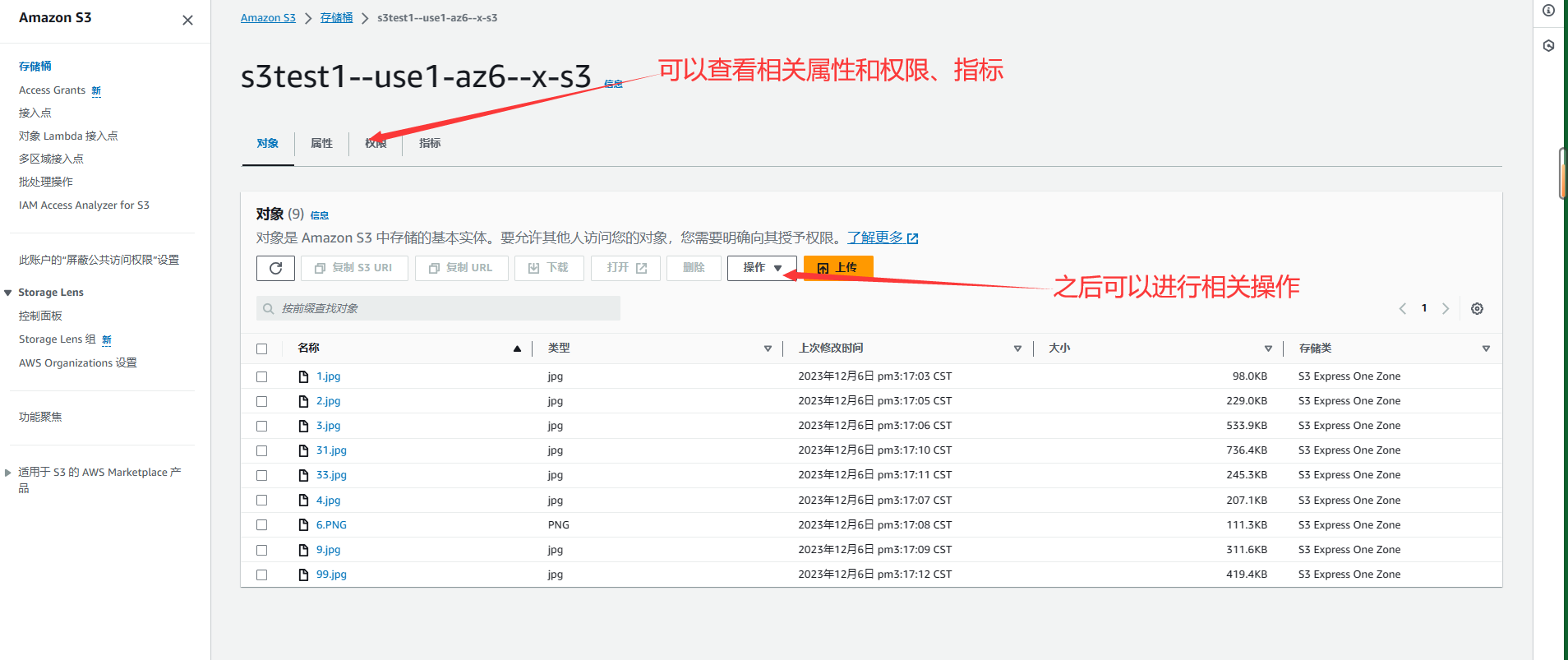Open 批处理操作 in the sidebar
The width and height of the screenshot is (1568, 660).
click(46, 182)
